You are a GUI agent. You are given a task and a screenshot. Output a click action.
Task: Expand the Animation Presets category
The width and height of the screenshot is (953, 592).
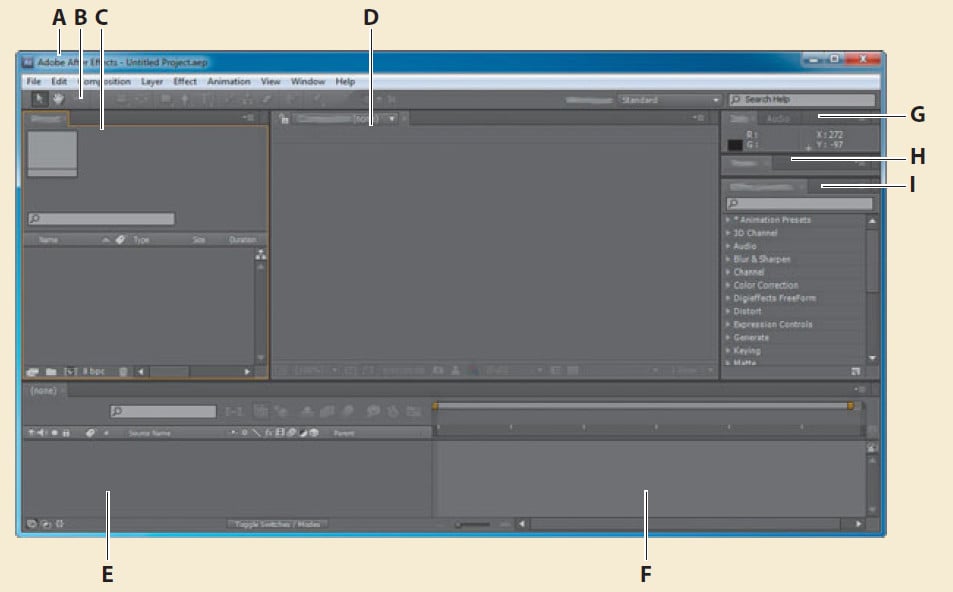[x=728, y=219]
